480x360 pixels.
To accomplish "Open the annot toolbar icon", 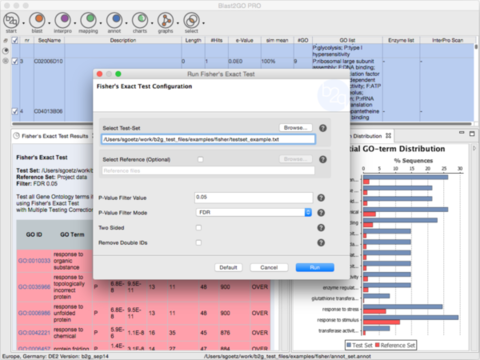I will point(114,21).
